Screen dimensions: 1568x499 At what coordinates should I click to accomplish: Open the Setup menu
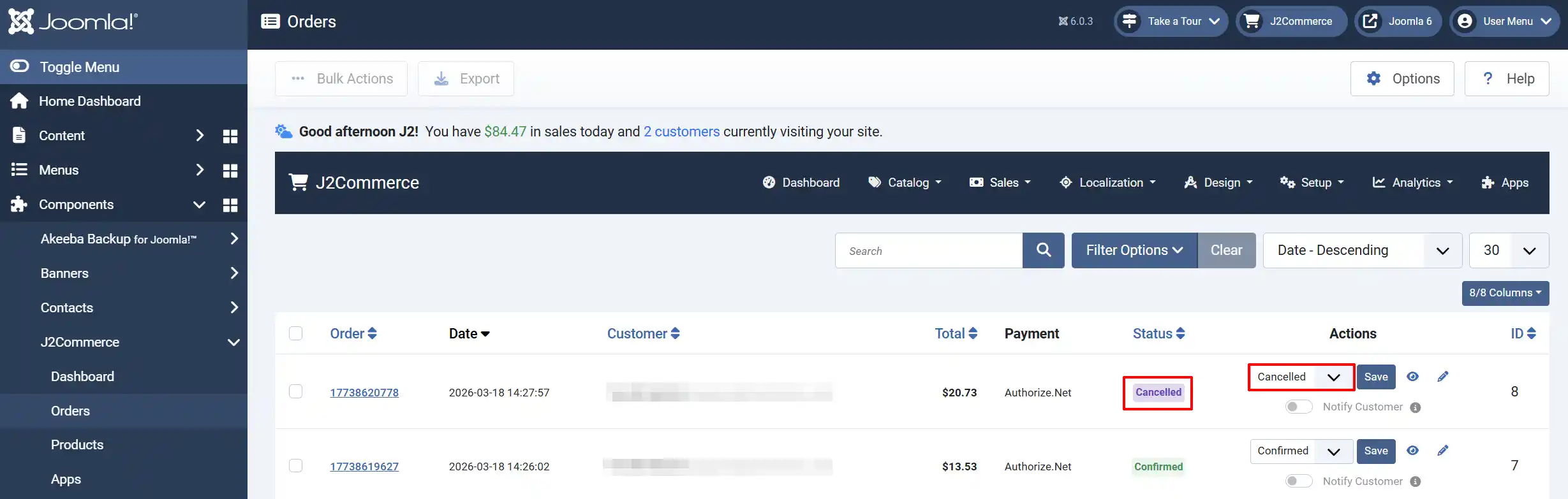(x=1312, y=182)
